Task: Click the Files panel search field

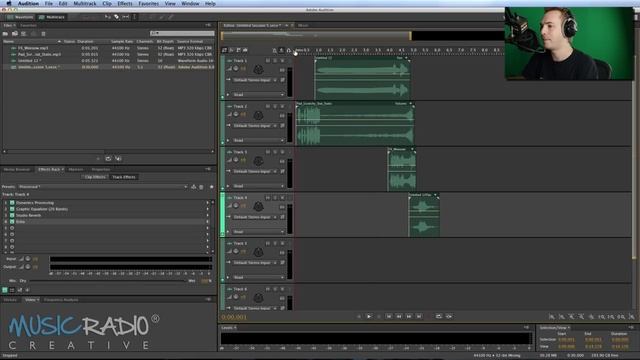Action: 182,33
